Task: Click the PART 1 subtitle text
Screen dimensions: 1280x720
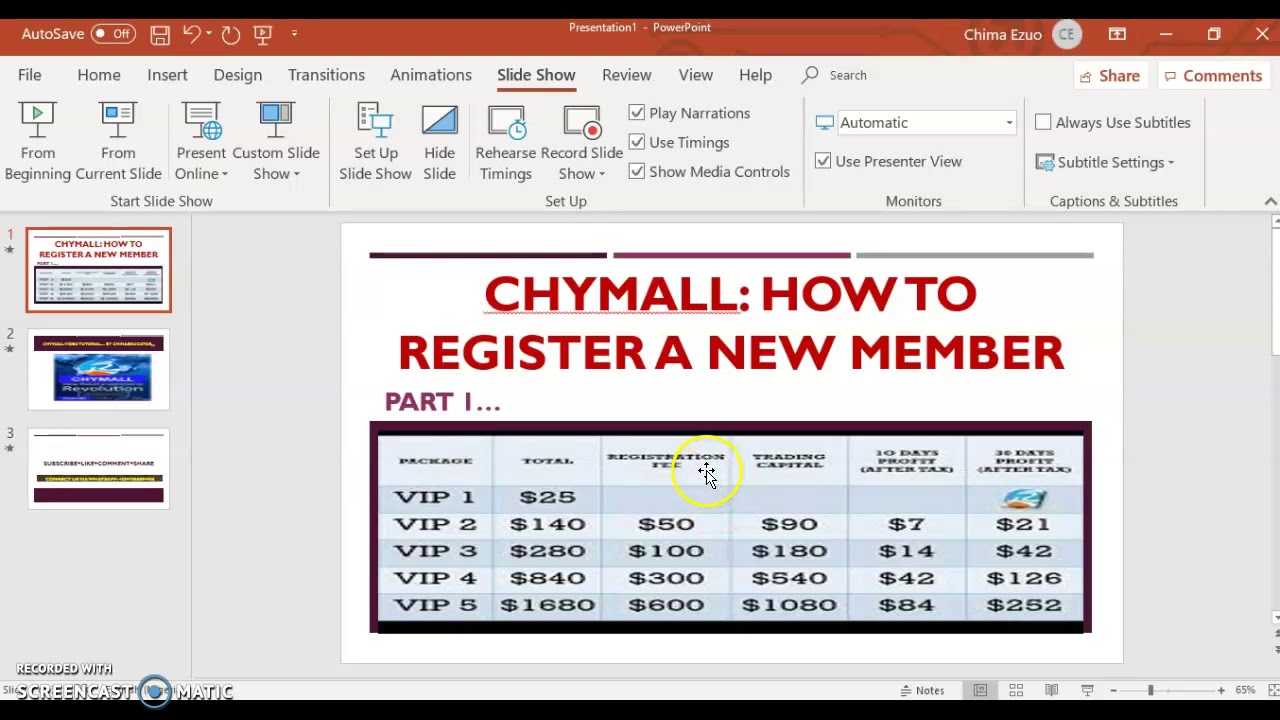Action: pos(443,402)
